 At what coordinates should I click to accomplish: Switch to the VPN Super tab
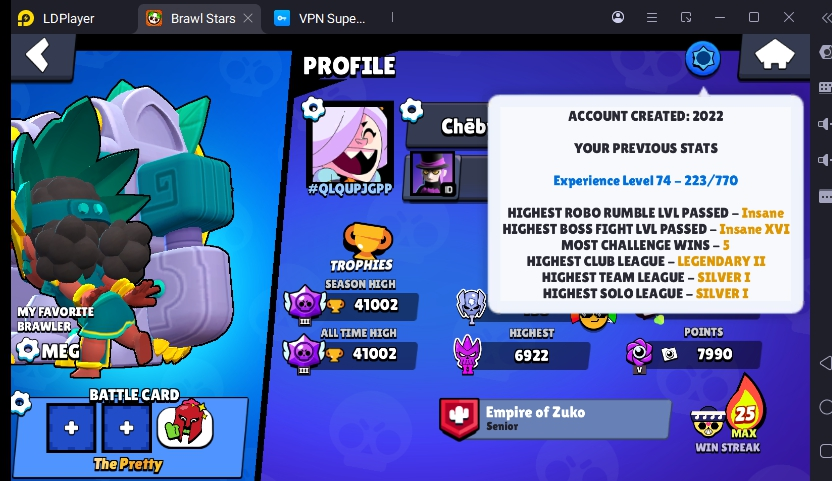[319, 18]
